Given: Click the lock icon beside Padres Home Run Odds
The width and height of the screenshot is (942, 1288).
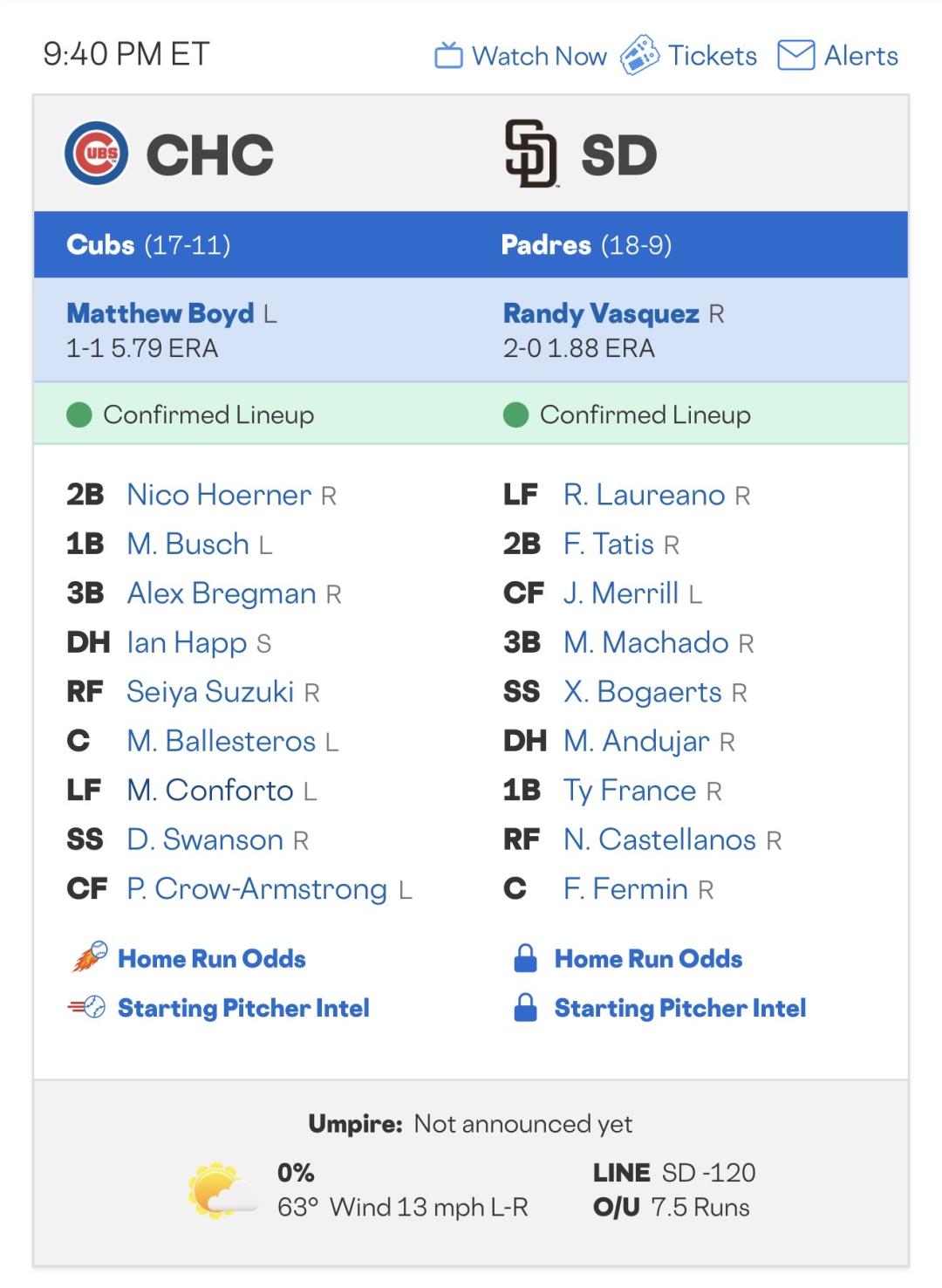Looking at the screenshot, I should (525, 958).
